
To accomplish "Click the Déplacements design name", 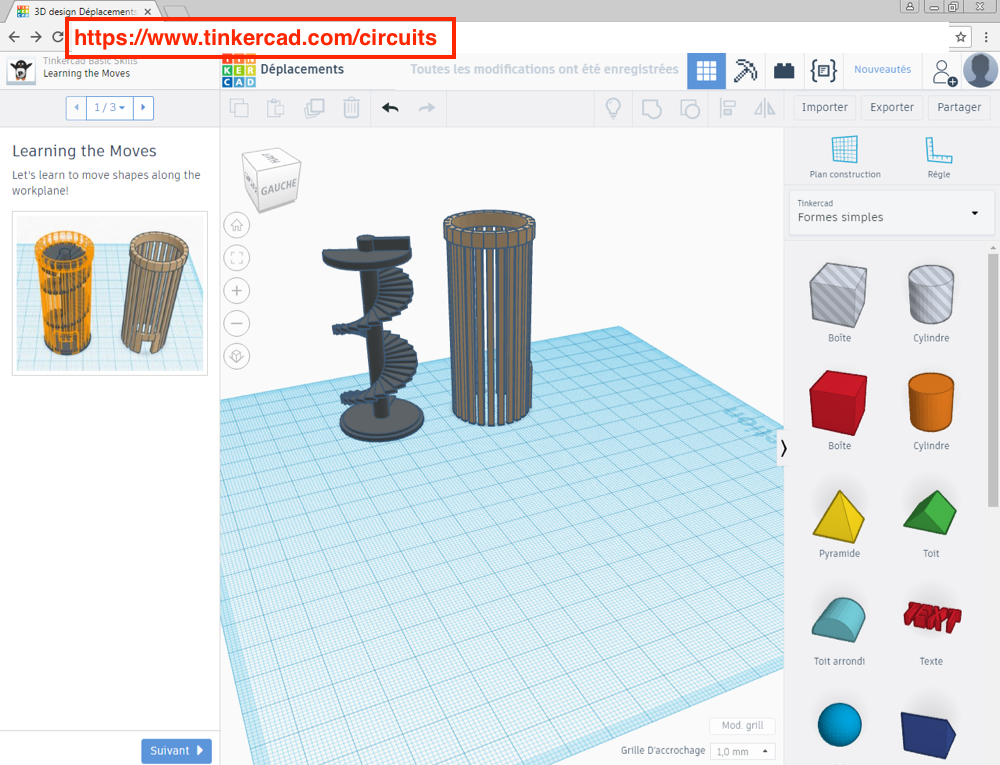I will click(x=302, y=69).
